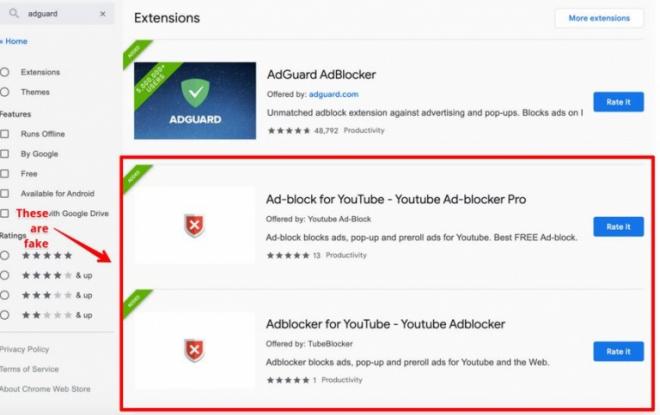Screen dimensions: 660x415
Task: Open the adguard.com link
Action: (333, 94)
